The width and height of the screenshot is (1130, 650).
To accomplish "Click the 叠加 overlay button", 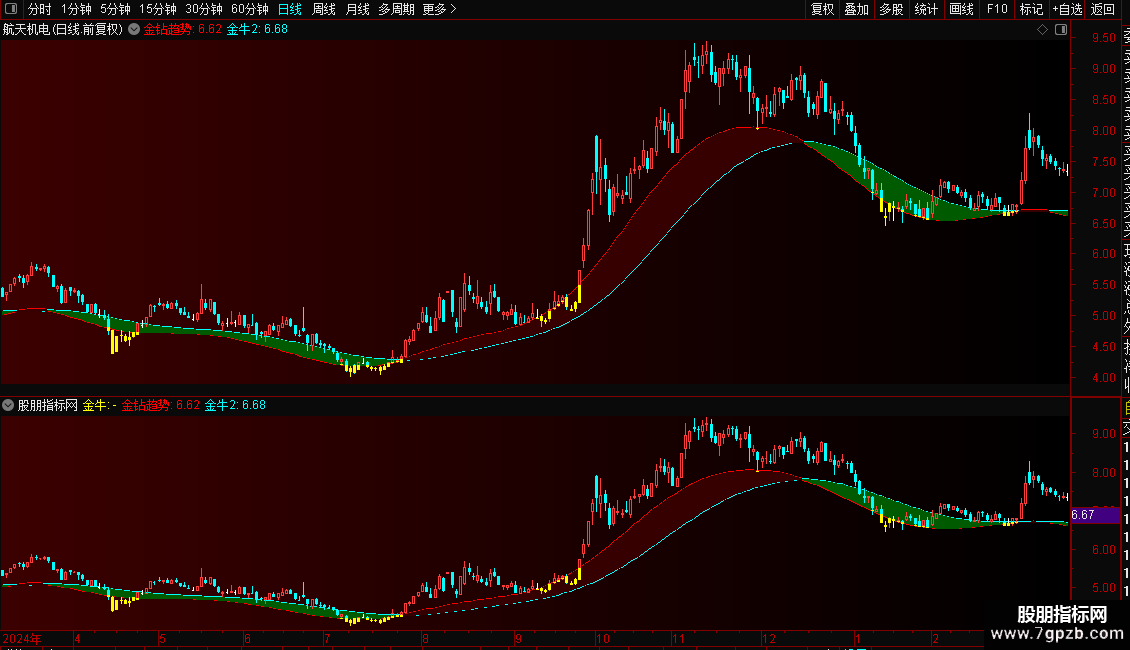I will 857,9.
